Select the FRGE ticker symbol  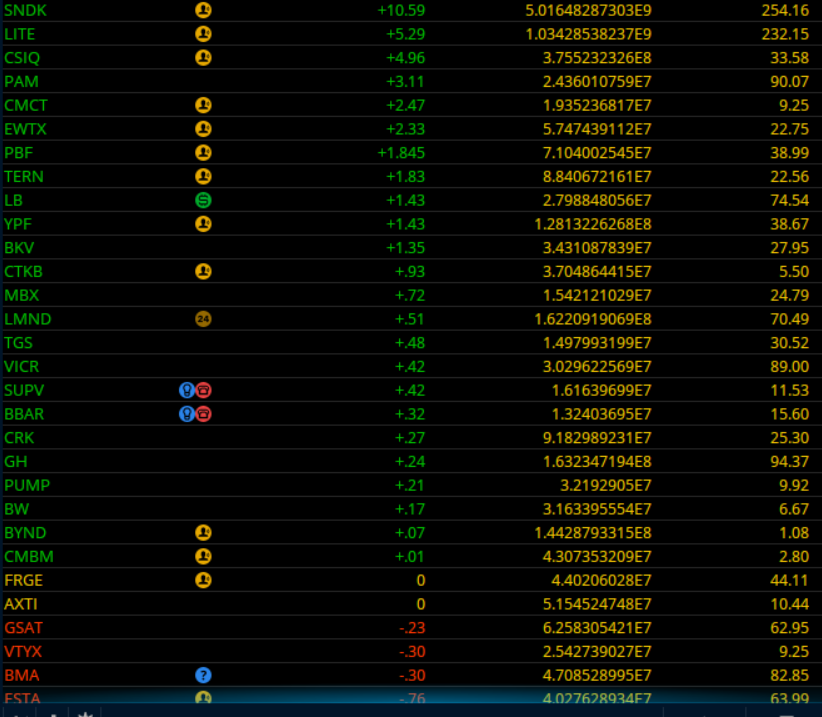click(x=24, y=580)
